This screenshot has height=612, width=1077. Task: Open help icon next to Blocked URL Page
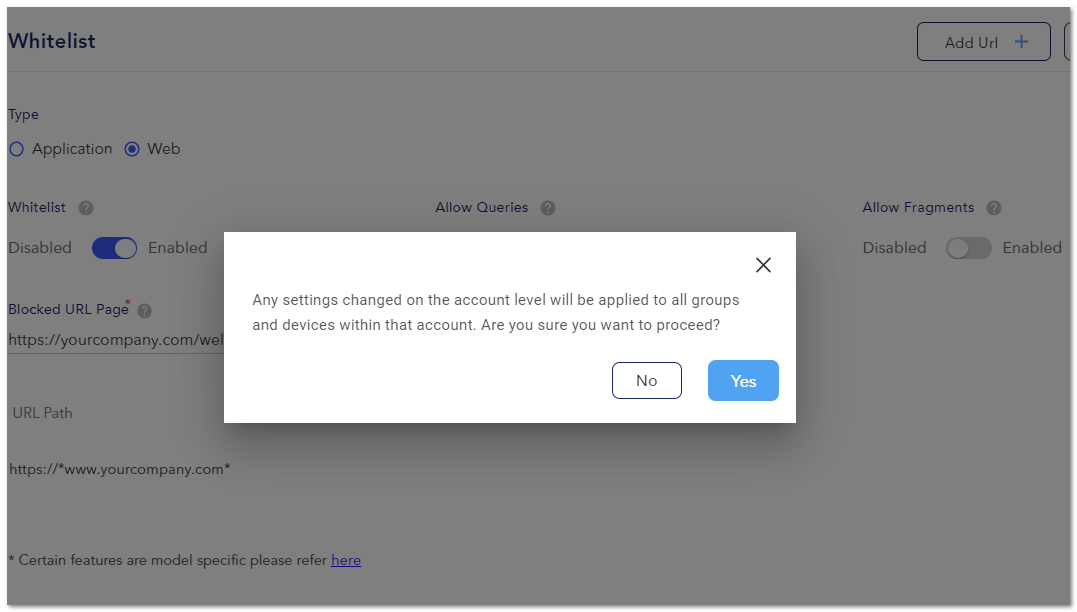[x=144, y=311]
